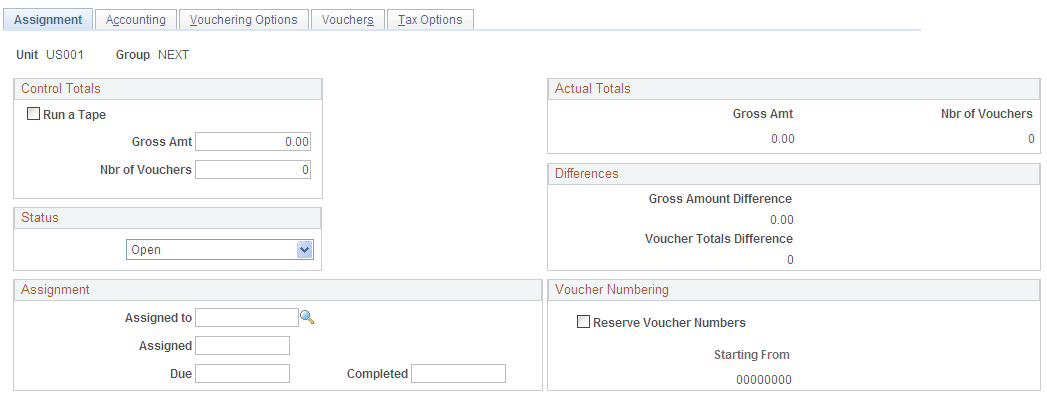Click the Voucher Totals Difference label
This screenshot has width=1047, height=397.
719,238
